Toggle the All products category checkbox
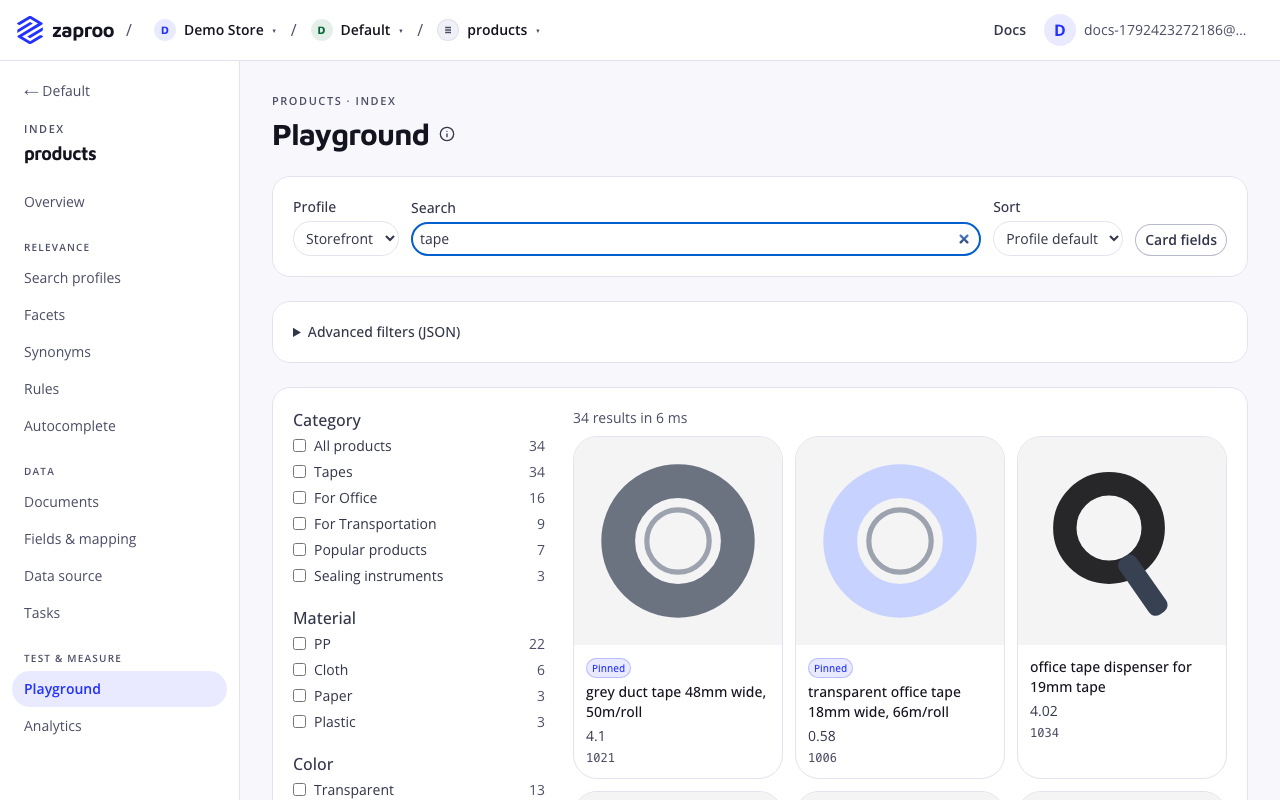The image size is (1280, 800). 299,446
